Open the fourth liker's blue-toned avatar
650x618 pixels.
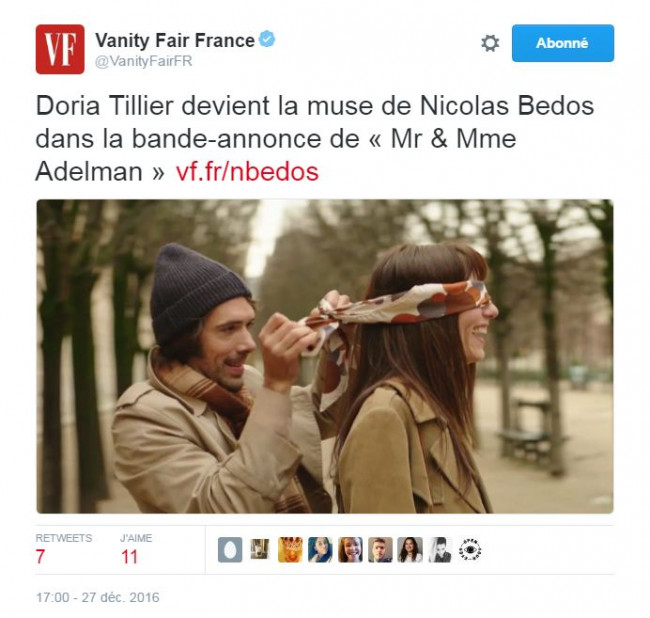pyautogui.click(x=320, y=550)
